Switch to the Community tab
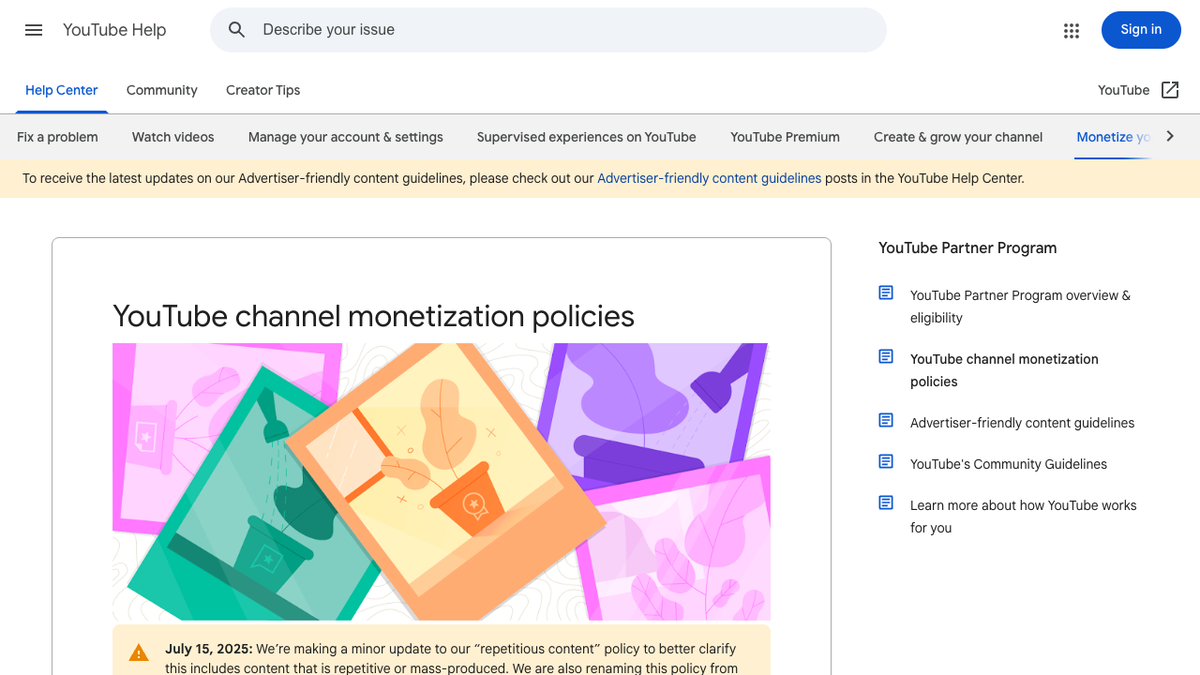This screenshot has height=675, width=1200. (162, 90)
